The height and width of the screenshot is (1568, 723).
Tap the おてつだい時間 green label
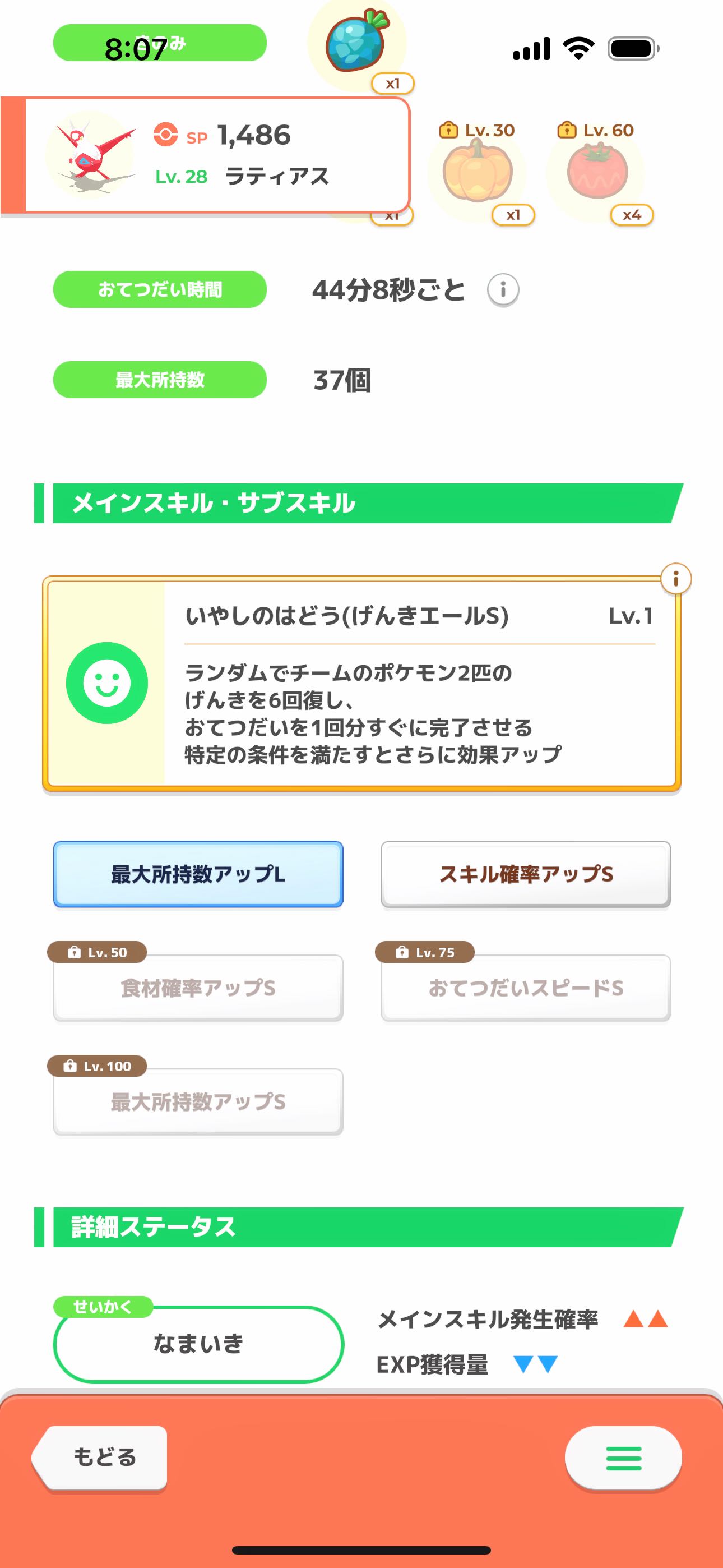pos(160,290)
